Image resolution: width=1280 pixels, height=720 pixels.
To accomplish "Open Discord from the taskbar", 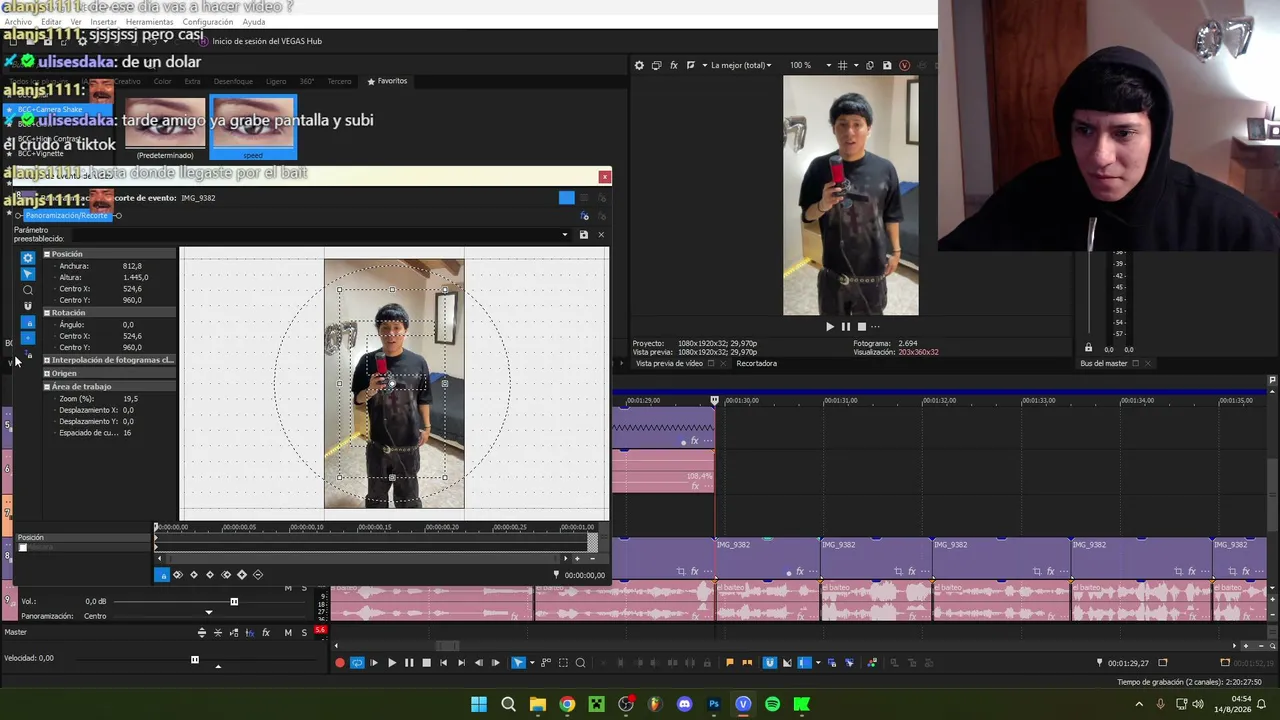I will pyautogui.click(x=684, y=704).
